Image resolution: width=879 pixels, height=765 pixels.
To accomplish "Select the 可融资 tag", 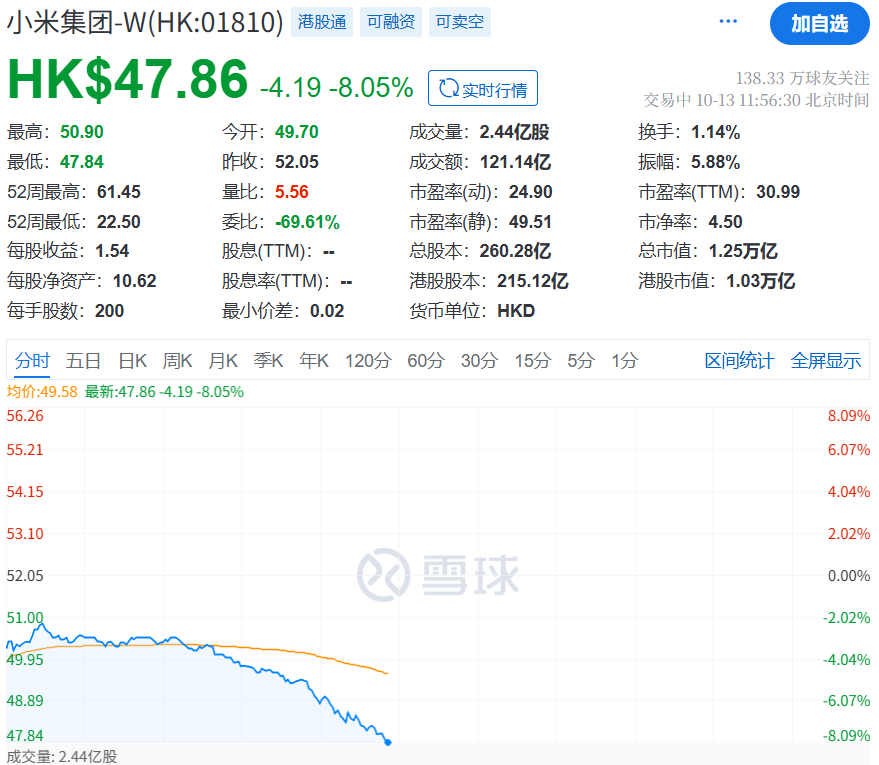I will (390, 22).
